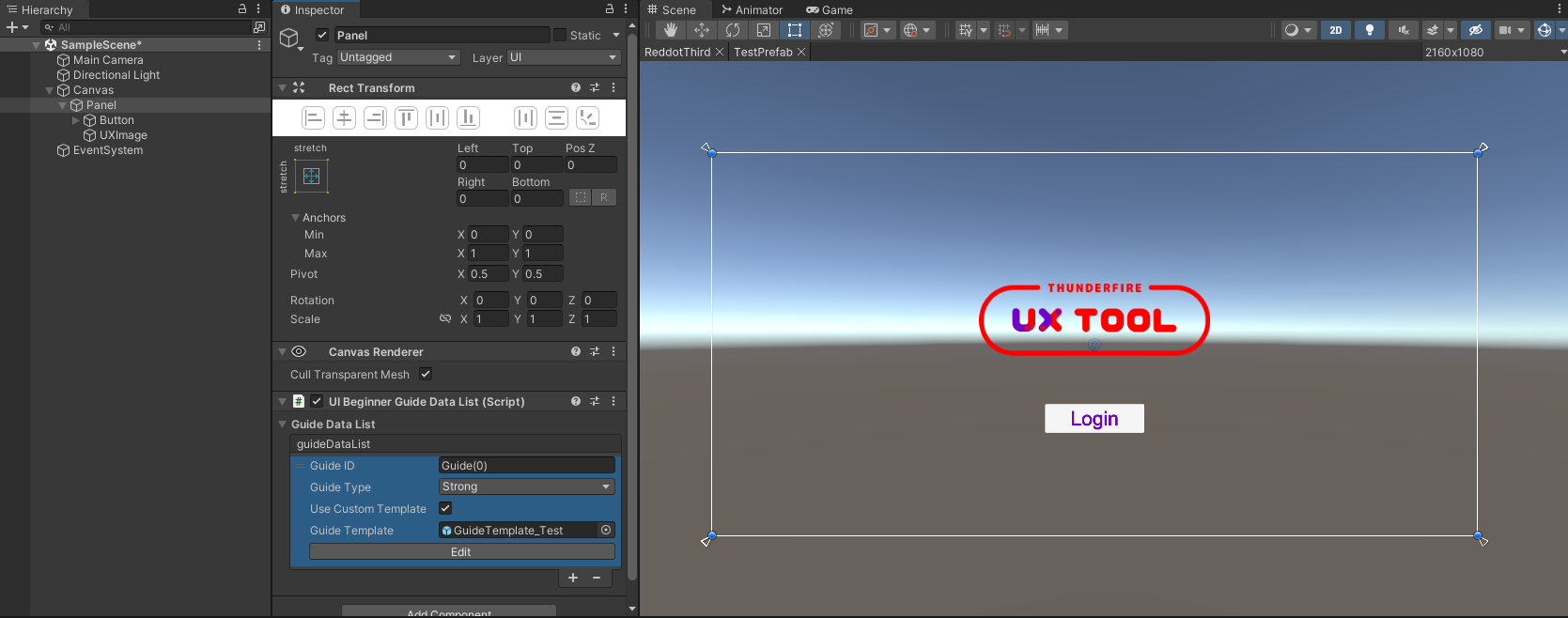Viewport: 1568px width, 618px height.
Task: Open the Static options dropdown arrow
Action: (x=616, y=35)
